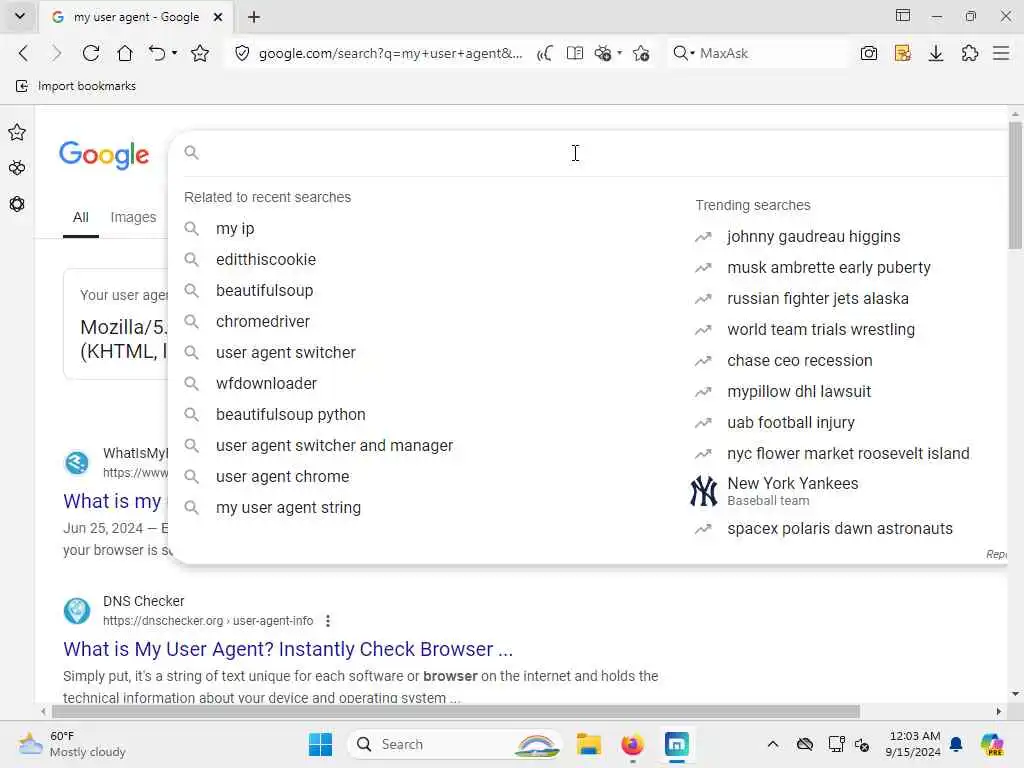The height and width of the screenshot is (768, 1024).
Task: Open the browser home page icon
Action: 124,53
